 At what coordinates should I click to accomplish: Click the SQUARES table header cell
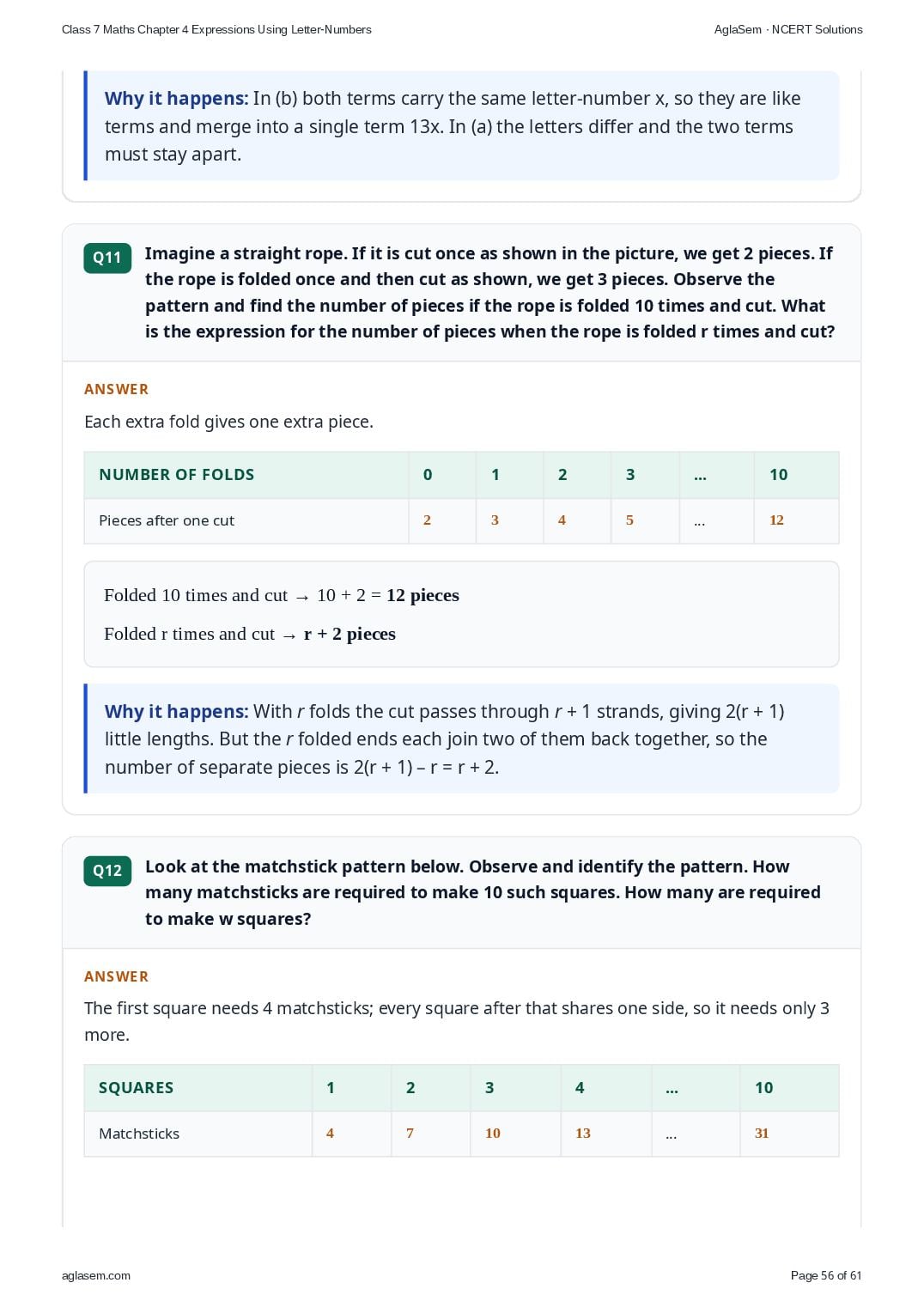137,1088
